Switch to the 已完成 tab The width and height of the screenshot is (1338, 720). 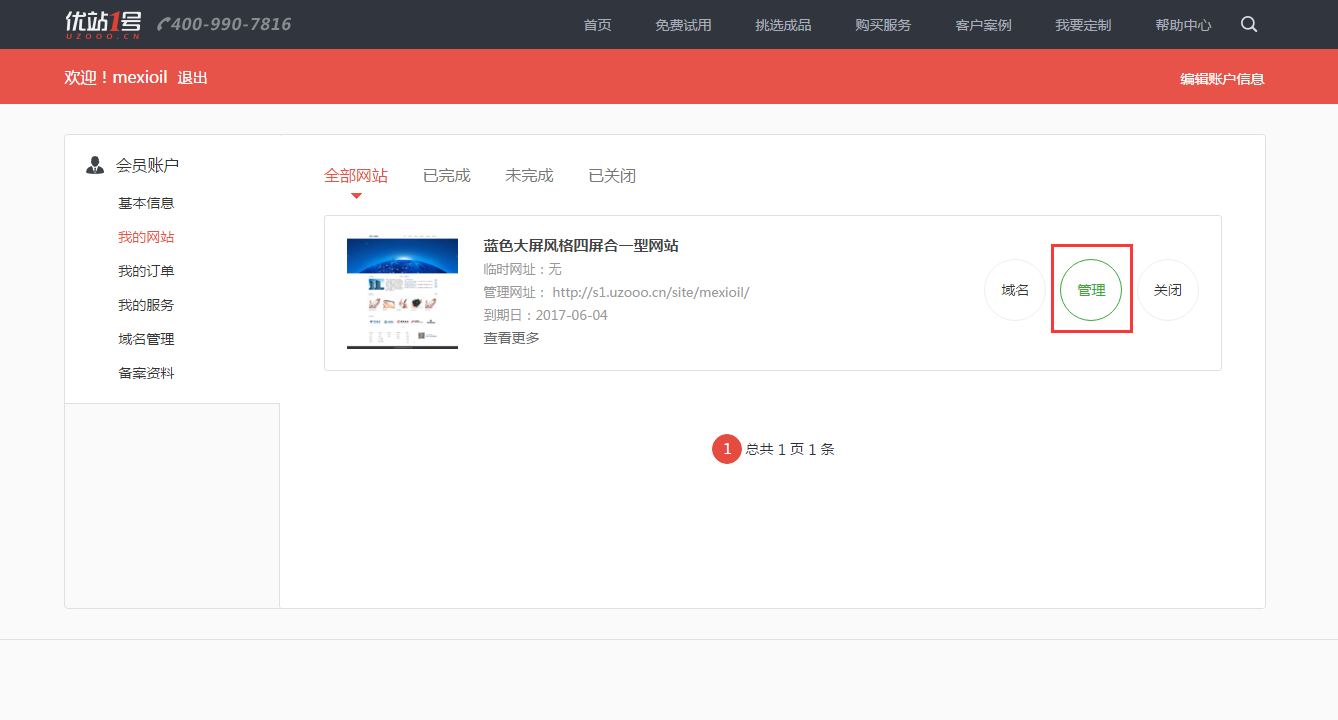pos(446,175)
